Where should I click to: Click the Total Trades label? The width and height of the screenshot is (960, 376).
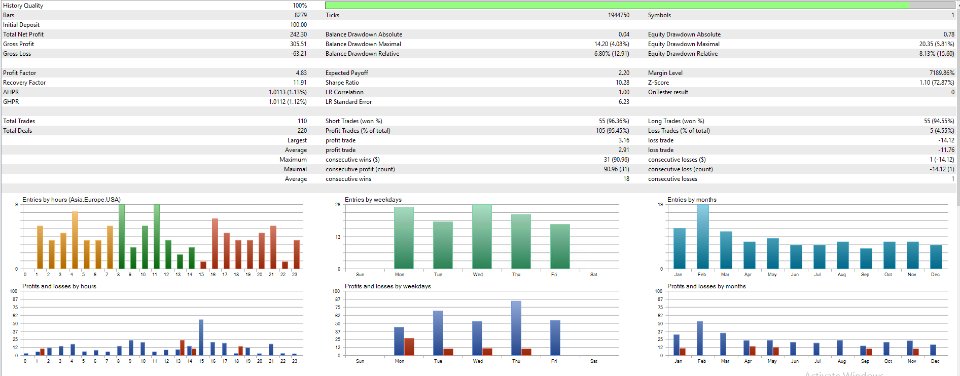[18, 121]
